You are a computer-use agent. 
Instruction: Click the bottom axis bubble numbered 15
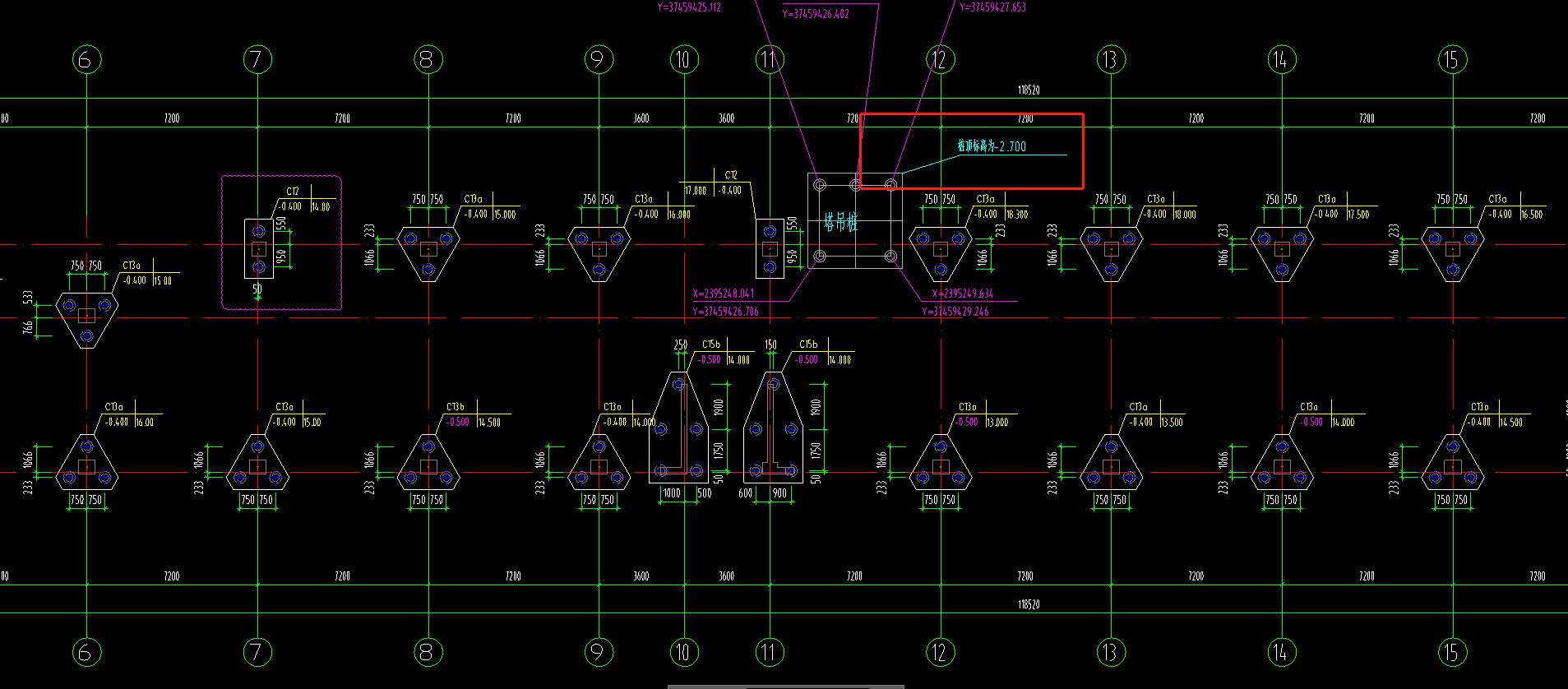pos(1453,652)
